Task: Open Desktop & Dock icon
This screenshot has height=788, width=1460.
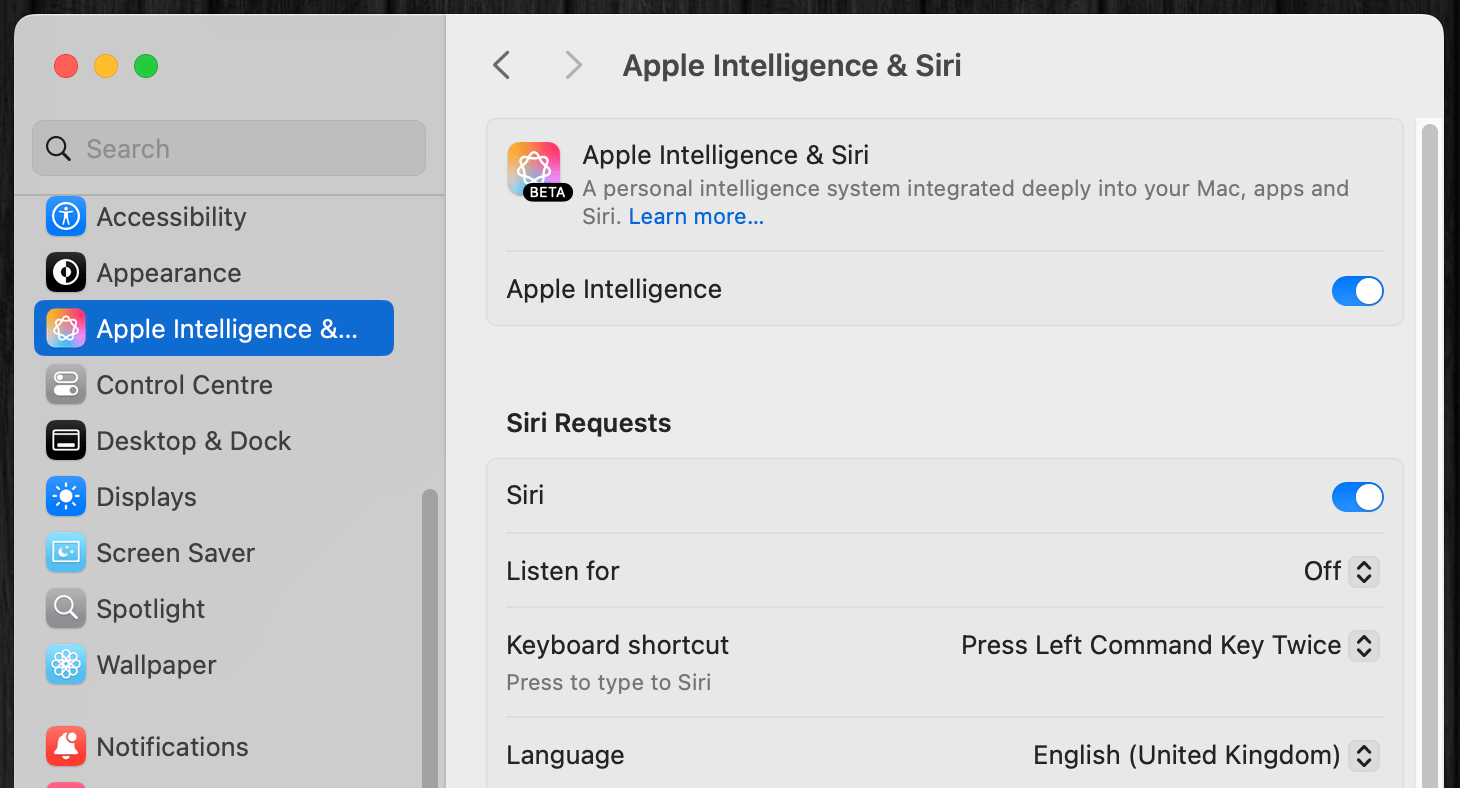Action: coord(66,441)
